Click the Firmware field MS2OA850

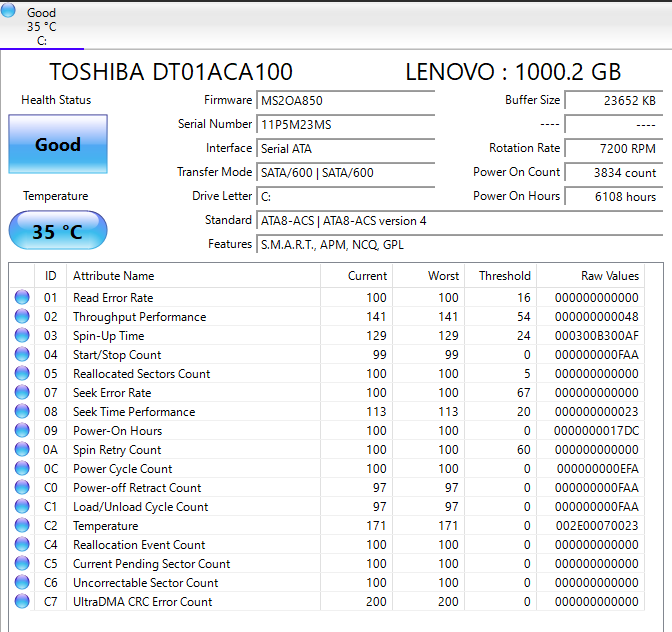click(345, 101)
